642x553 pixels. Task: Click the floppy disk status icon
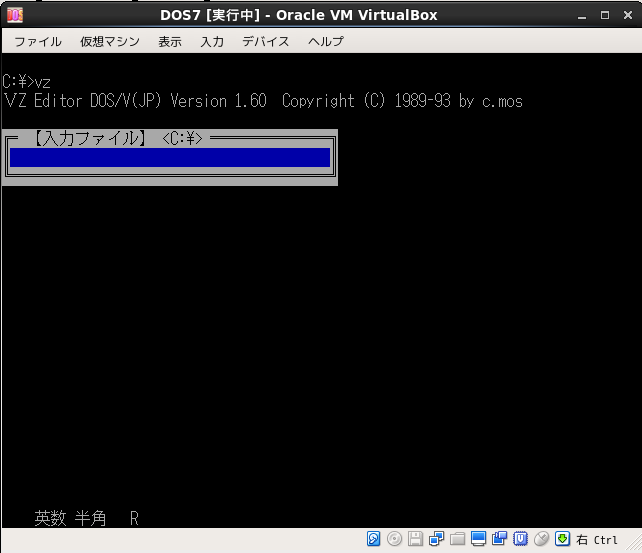point(415,539)
